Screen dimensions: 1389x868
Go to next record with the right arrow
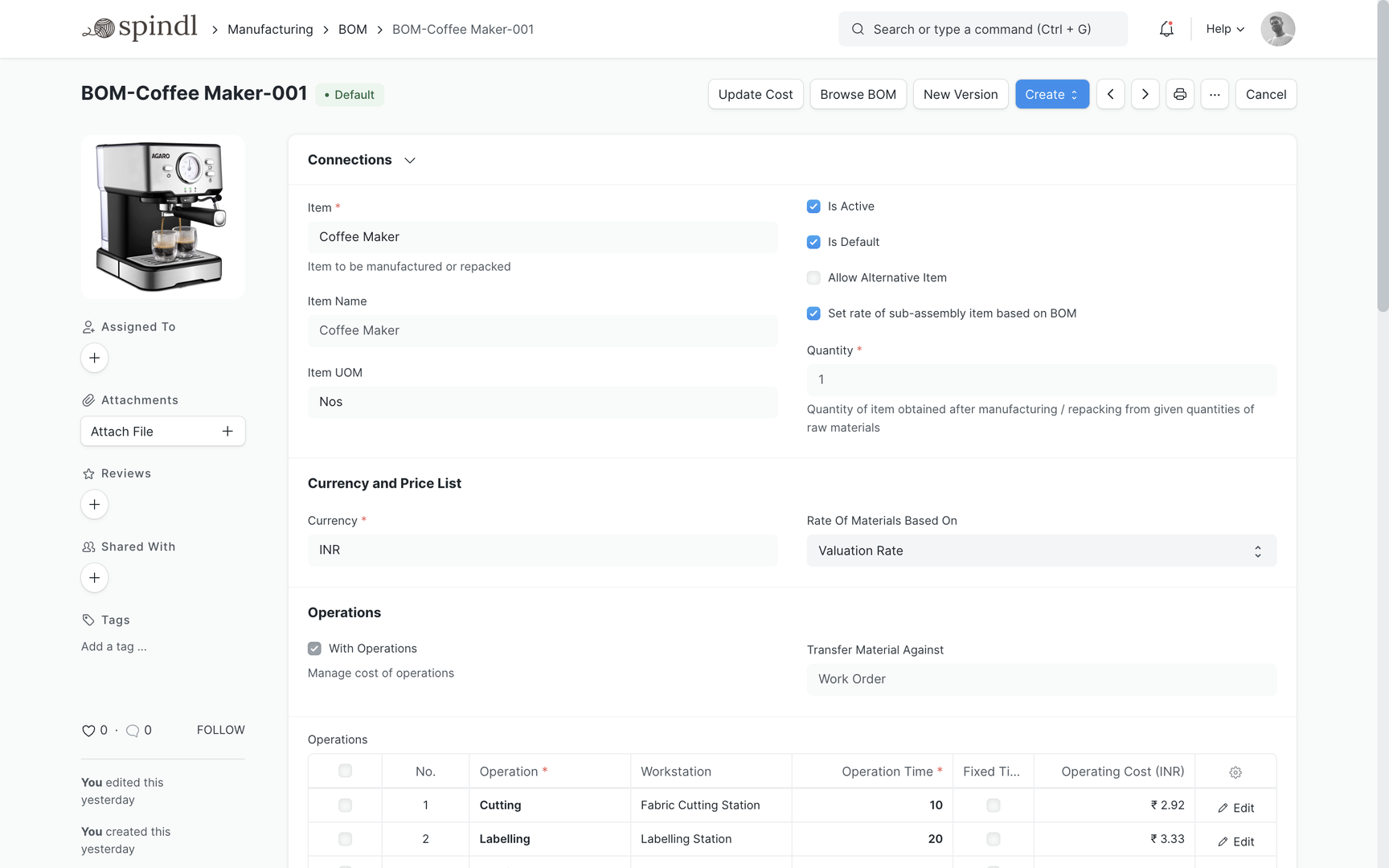(x=1145, y=94)
